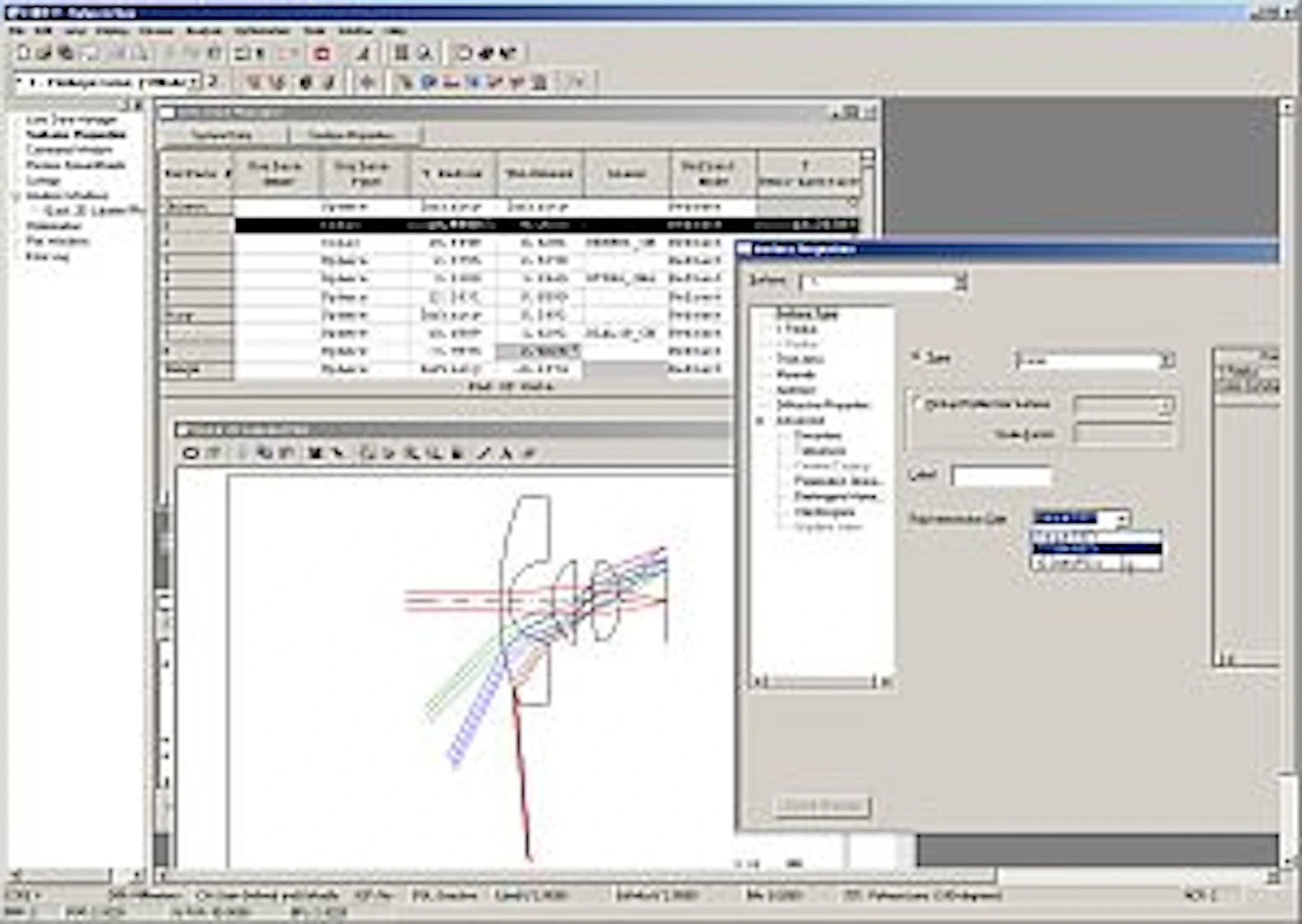Image resolution: width=1302 pixels, height=924 pixels.
Task: Switch to System Data tab in Lens Data Manager
Action: 222,135
